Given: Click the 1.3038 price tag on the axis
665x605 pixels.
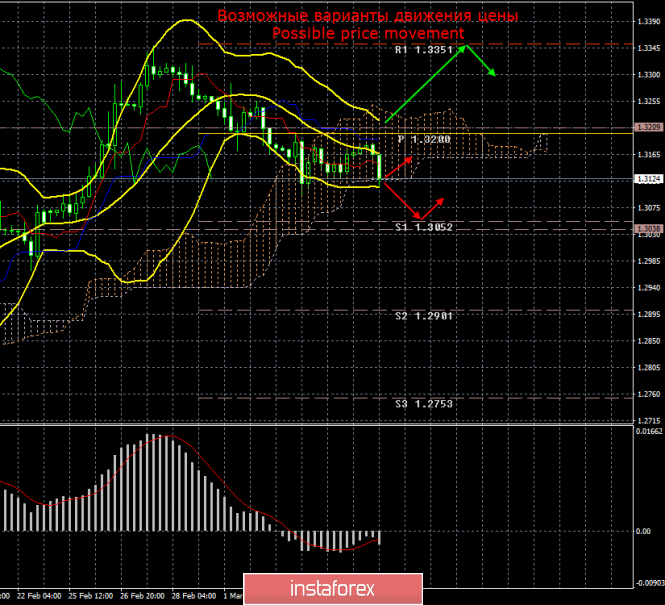Looking at the screenshot, I should tap(648, 229).
